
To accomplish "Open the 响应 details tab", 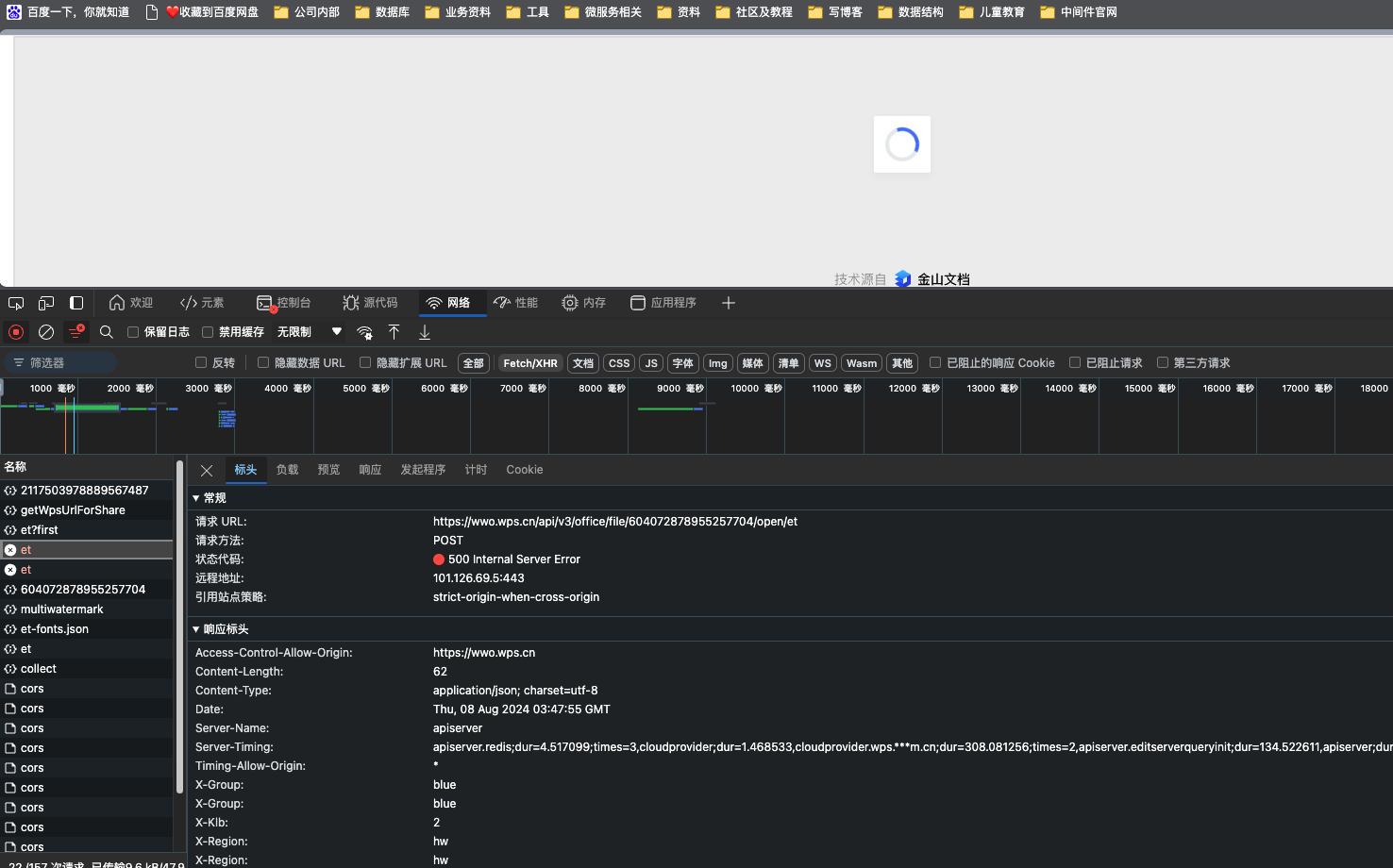I will tap(370, 470).
